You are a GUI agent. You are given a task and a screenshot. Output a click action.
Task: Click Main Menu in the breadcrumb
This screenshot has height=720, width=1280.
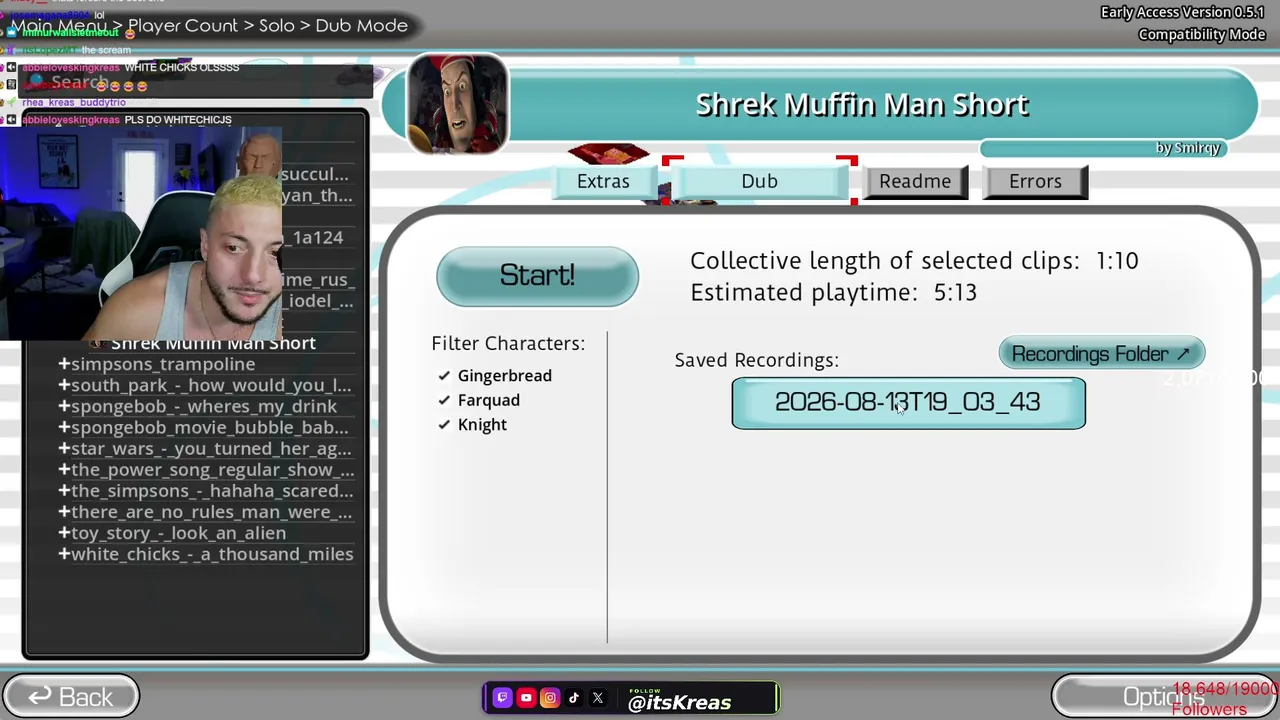tap(59, 25)
